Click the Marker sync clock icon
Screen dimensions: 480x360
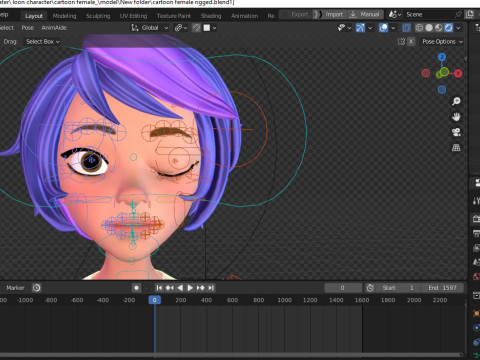36,288
